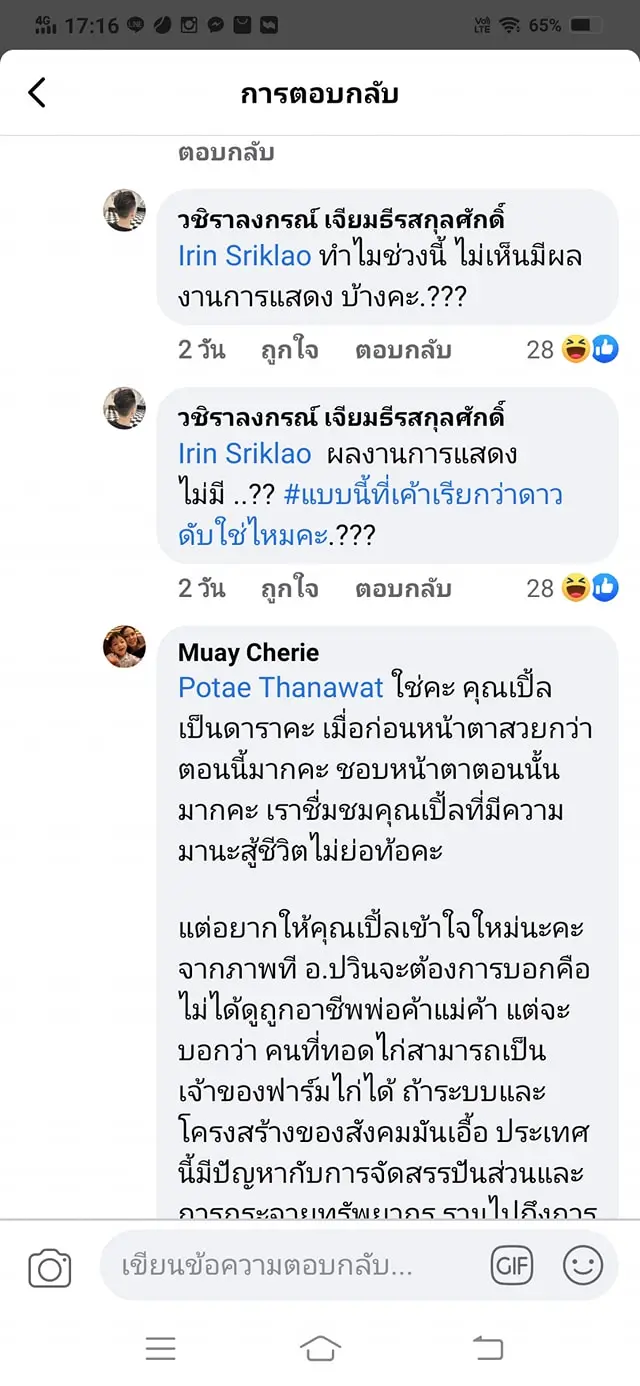The image size is (640, 1386).
Task: Reply to the first comment via ตอบกลับ
Action: [x=403, y=350]
